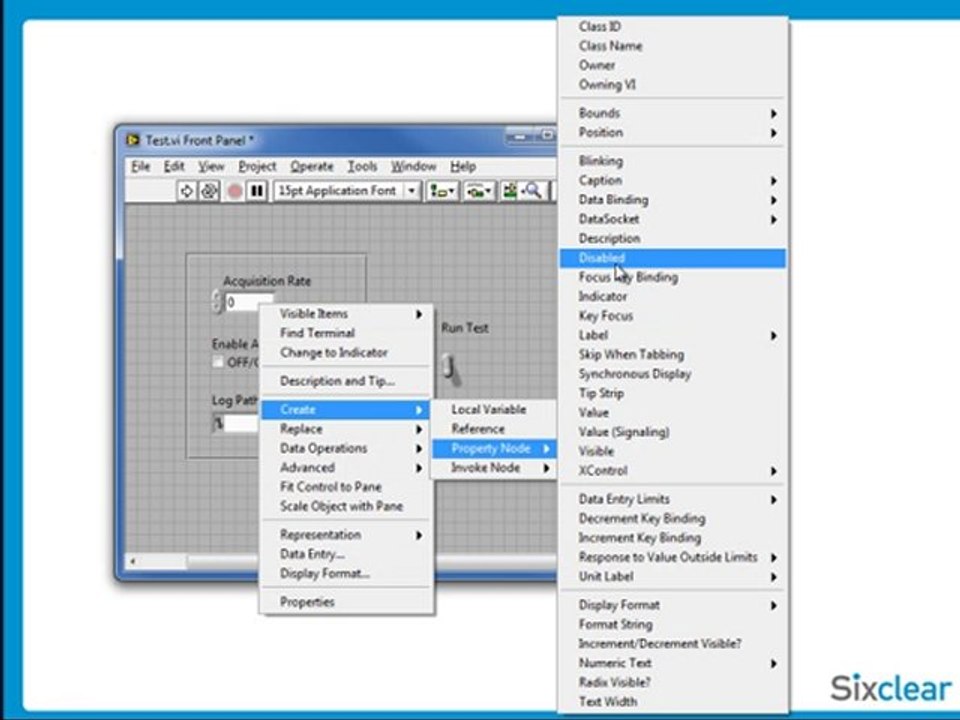Expand the Data Operations submenu
The image size is (960, 720).
point(347,448)
